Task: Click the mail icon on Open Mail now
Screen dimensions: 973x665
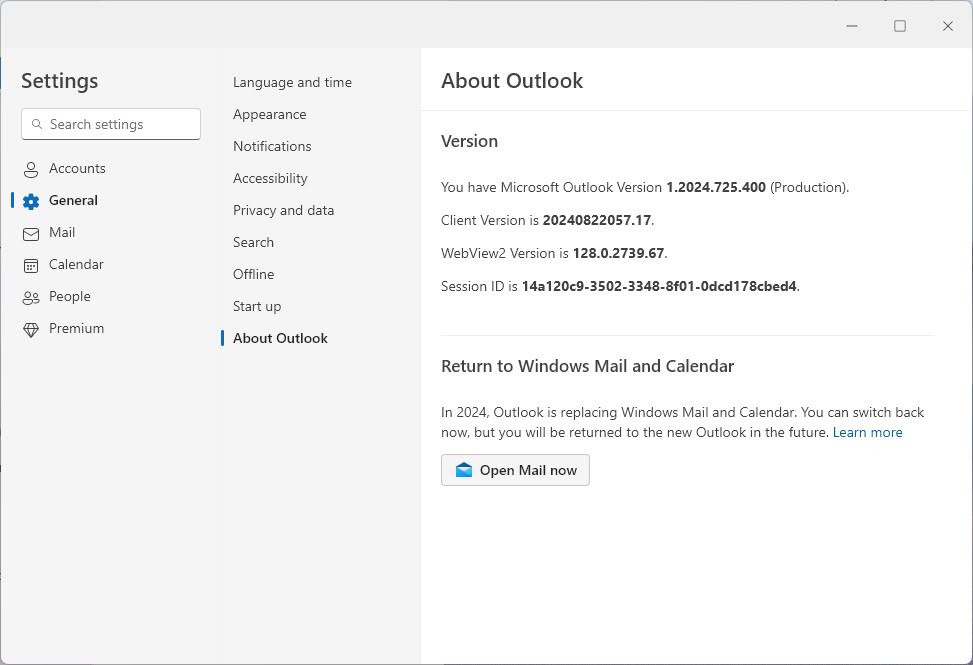Action: (464, 470)
